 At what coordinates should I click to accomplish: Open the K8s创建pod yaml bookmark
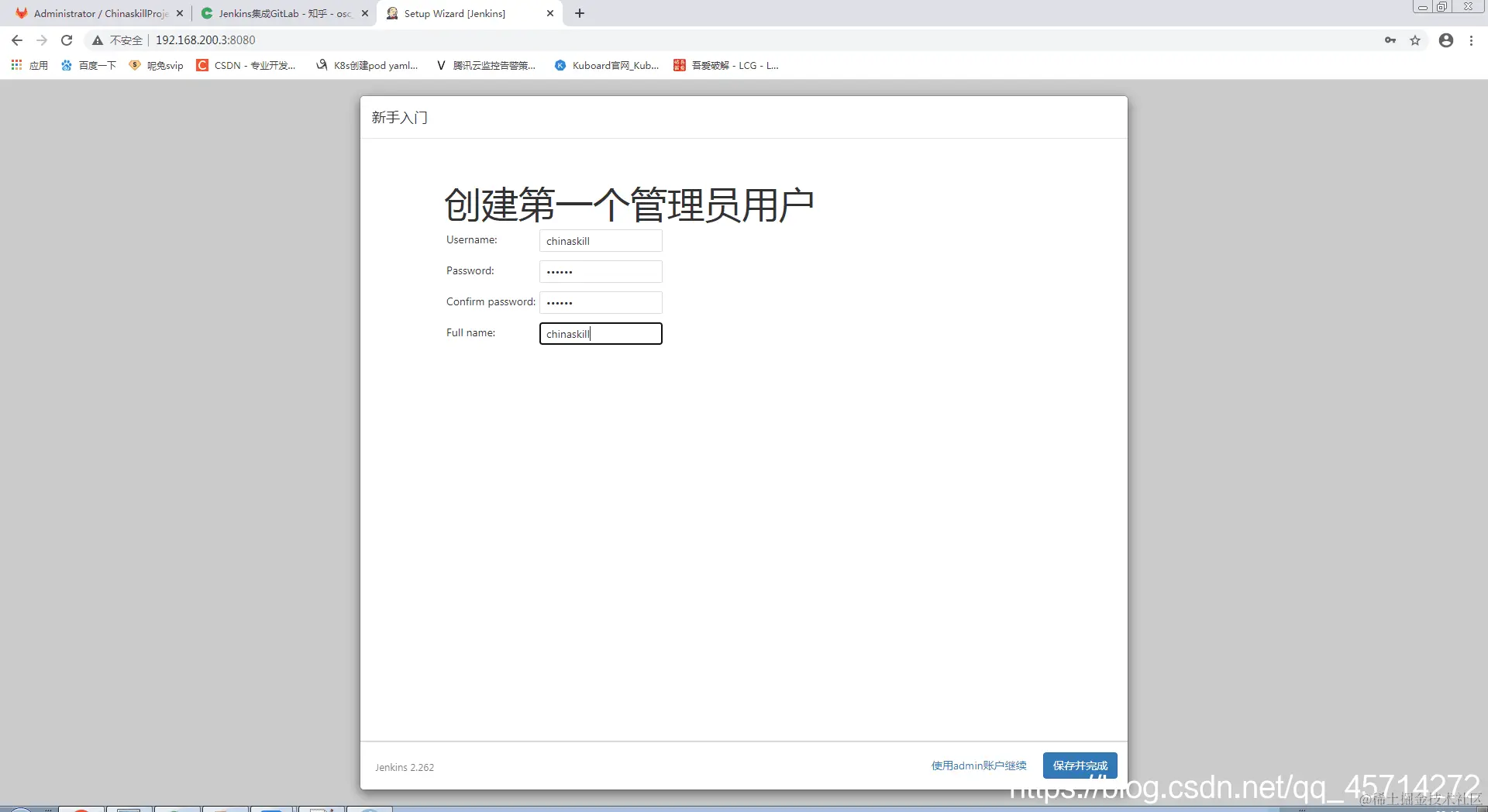366,65
